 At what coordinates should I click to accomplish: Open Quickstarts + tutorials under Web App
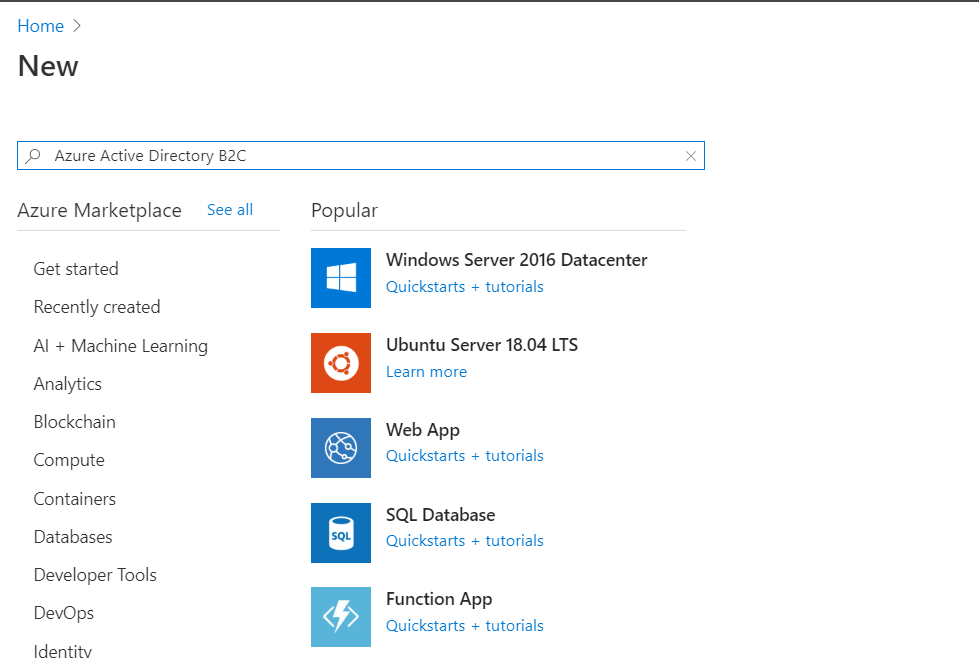coord(465,456)
